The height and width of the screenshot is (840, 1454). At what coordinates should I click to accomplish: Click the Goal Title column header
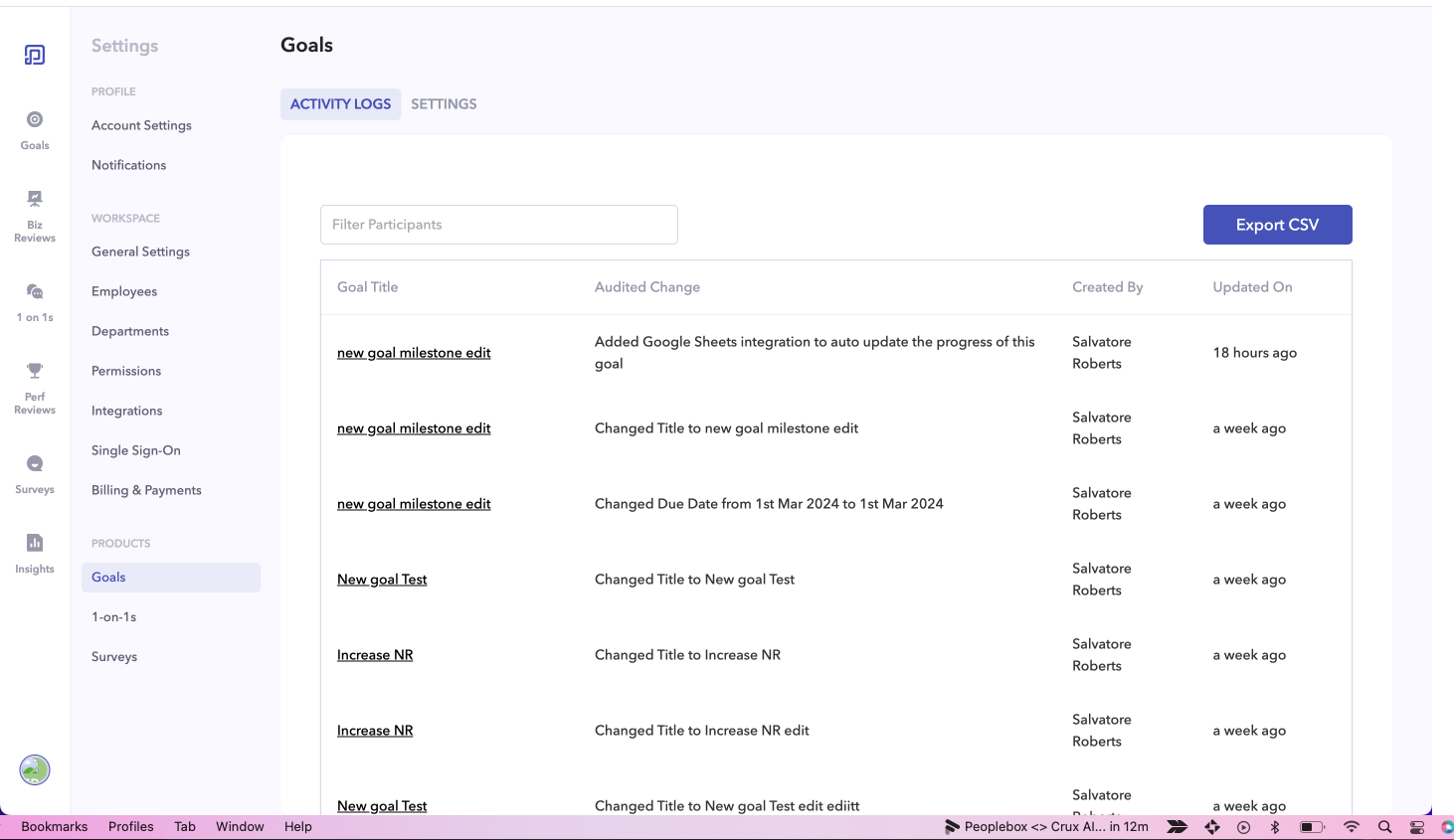(x=367, y=287)
